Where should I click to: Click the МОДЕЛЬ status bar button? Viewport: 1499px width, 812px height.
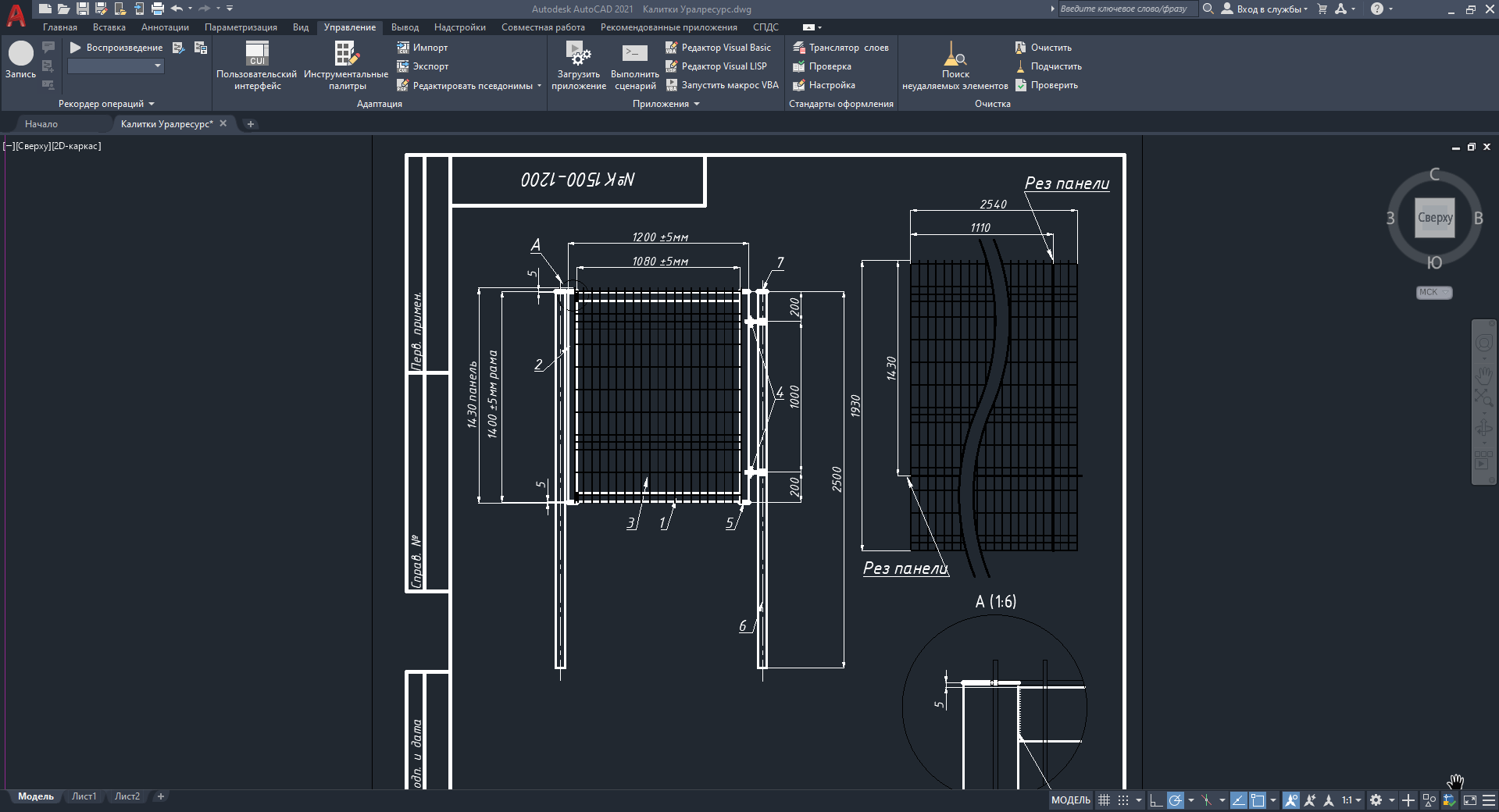point(1071,800)
